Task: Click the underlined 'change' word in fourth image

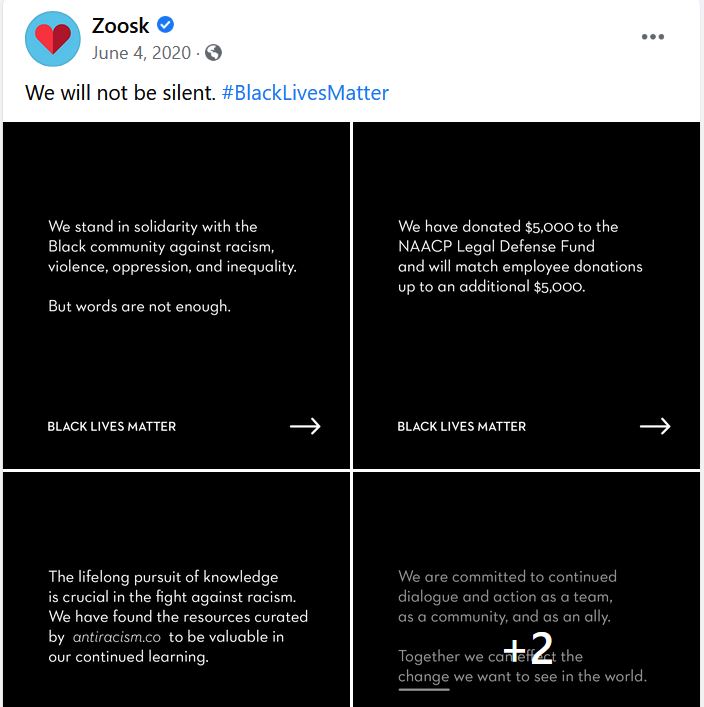Action: click(x=423, y=676)
